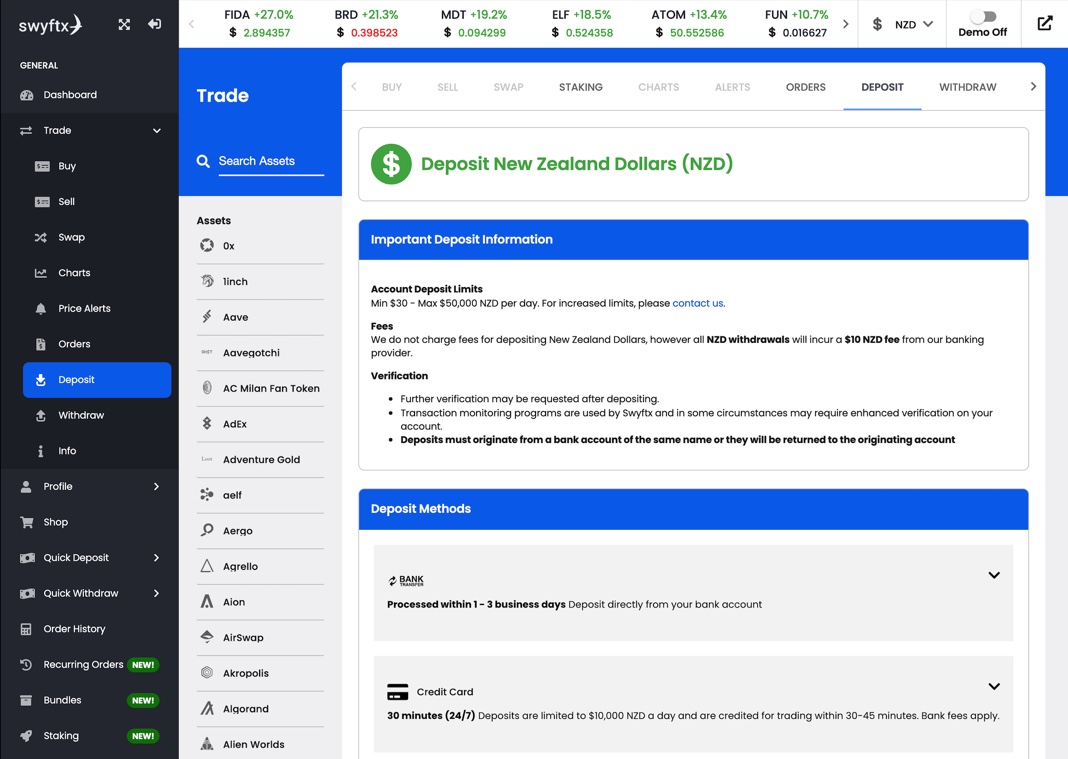Screen dimensions: 1068x759
Task: Click the Search Assets field
Action: 271,161
